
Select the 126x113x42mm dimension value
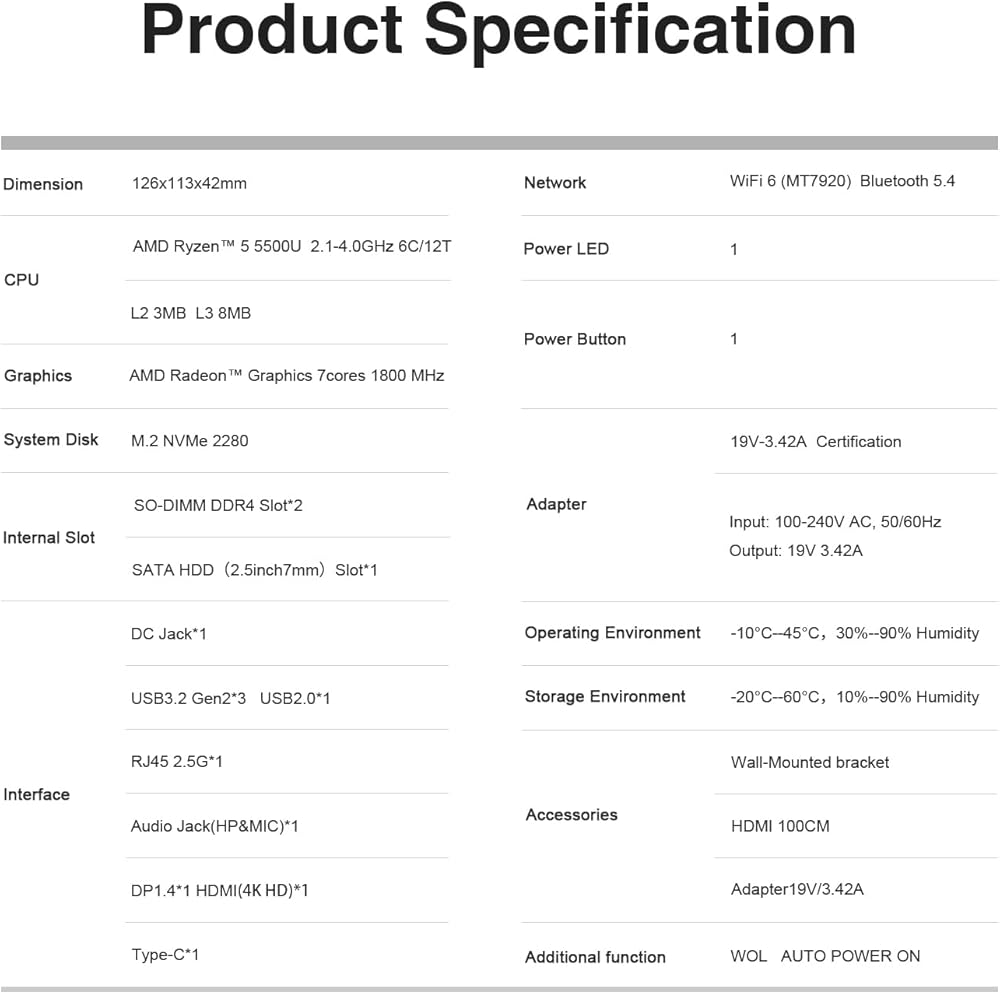coord(189,183)
